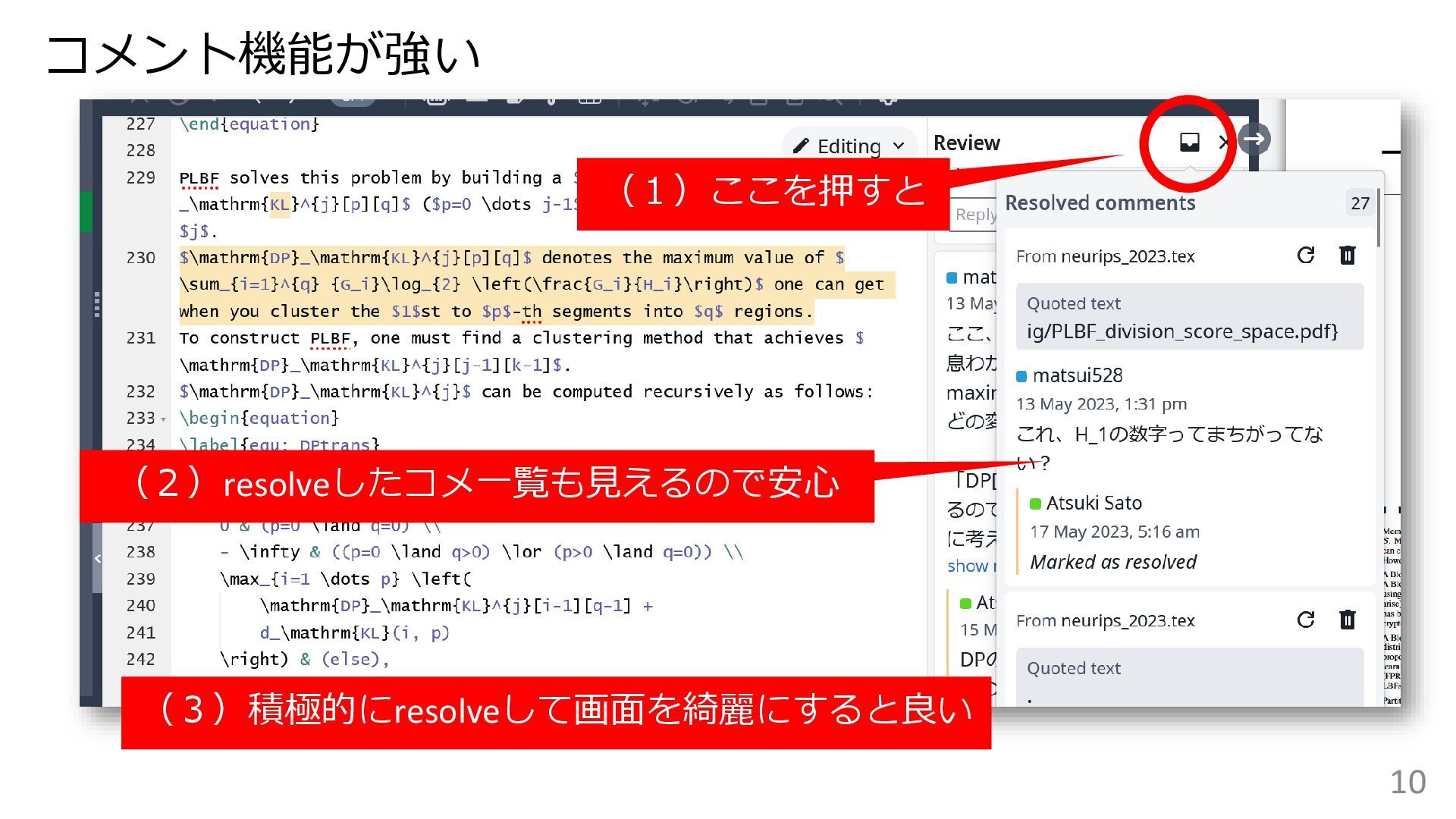Click the first 'From neurips_2023.tex' label
1456x819 pixels.
1105,256
